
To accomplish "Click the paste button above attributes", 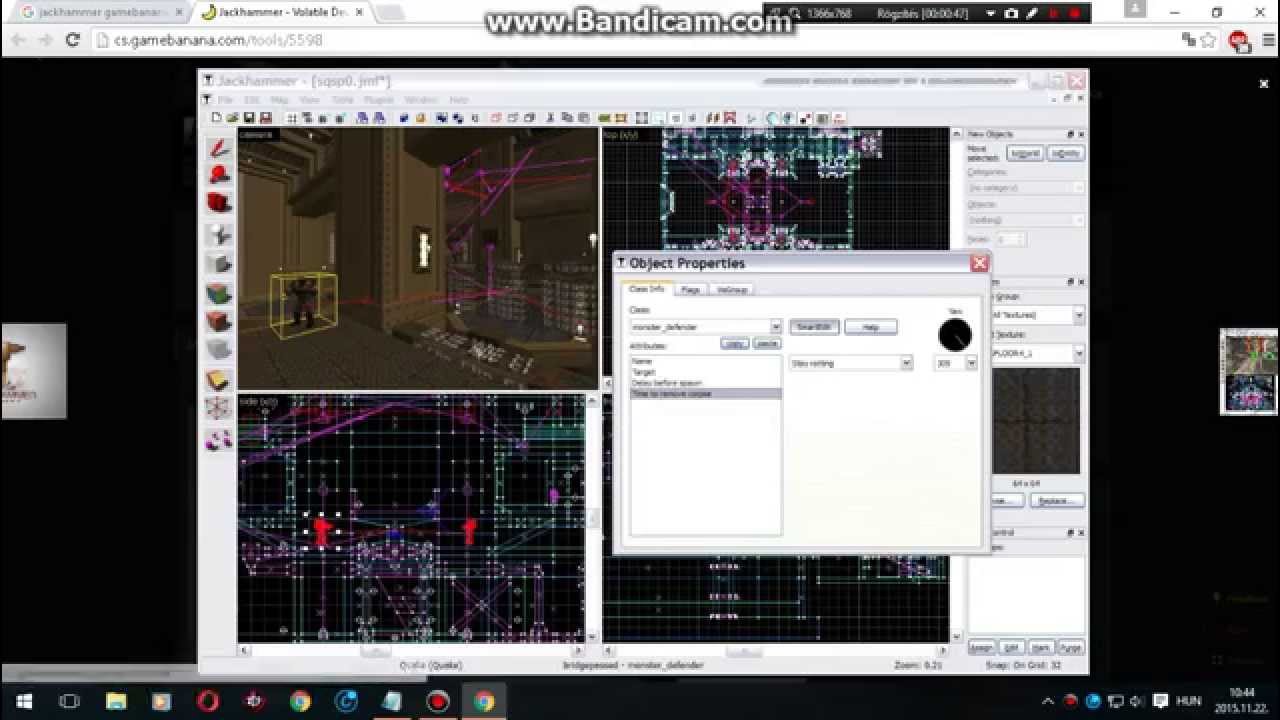I will 766,343.
